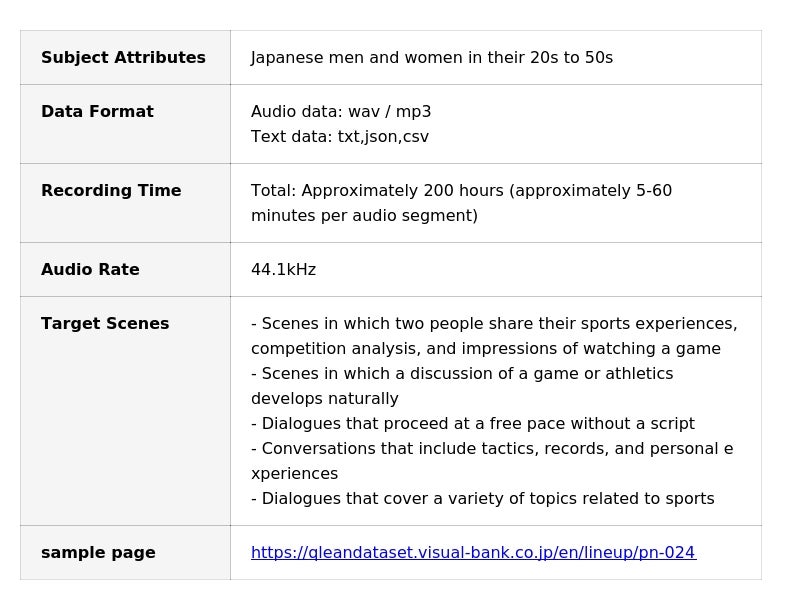Viewport: 800px width, 610px height.
Task: Click the Audio data wav / mp3 line
Action: click(x=341, y=112)
